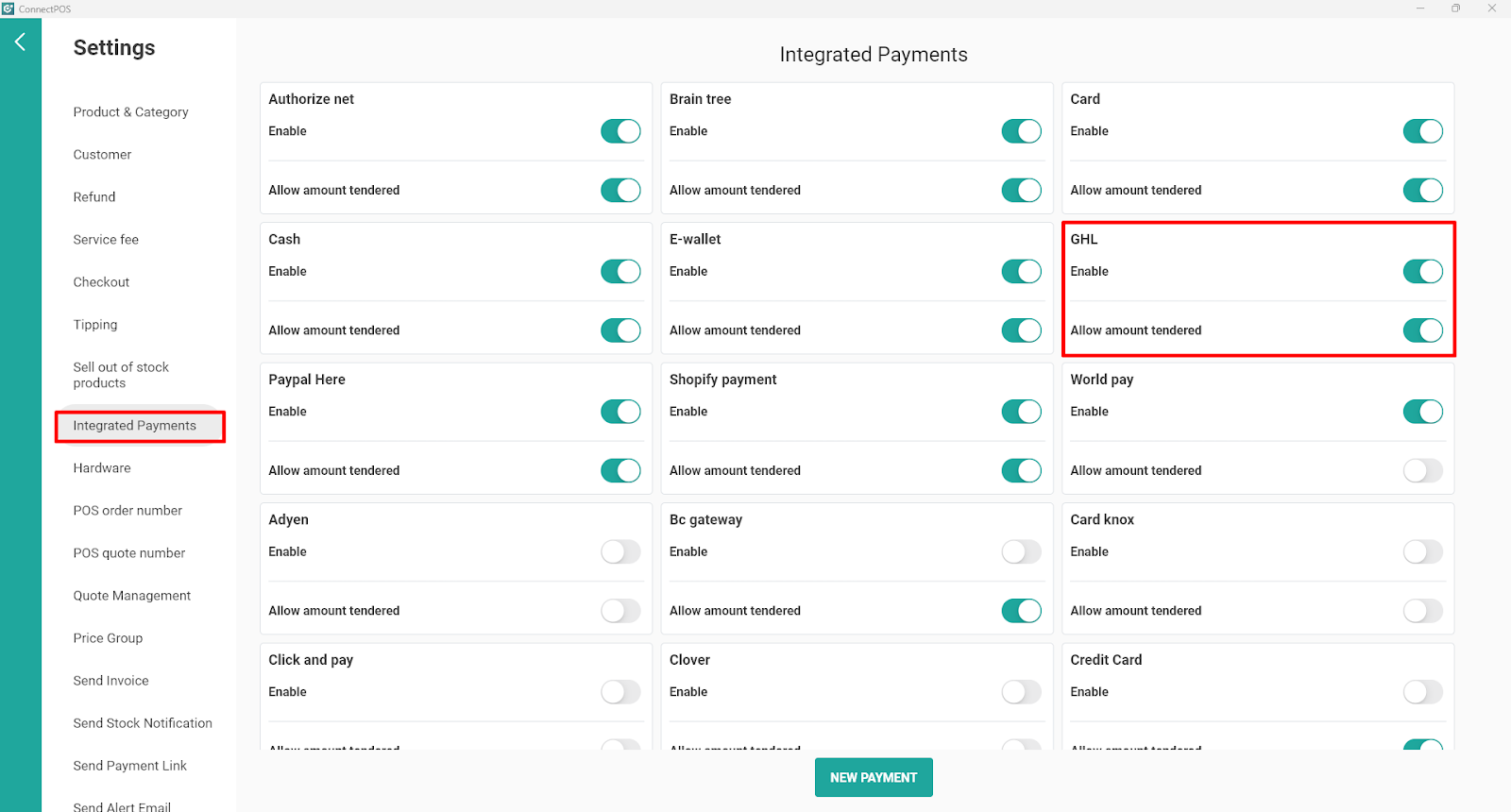This screenshot has height=812, width=1511.
Task: Click the Settings title text
Action: click(x=114, y=47)
